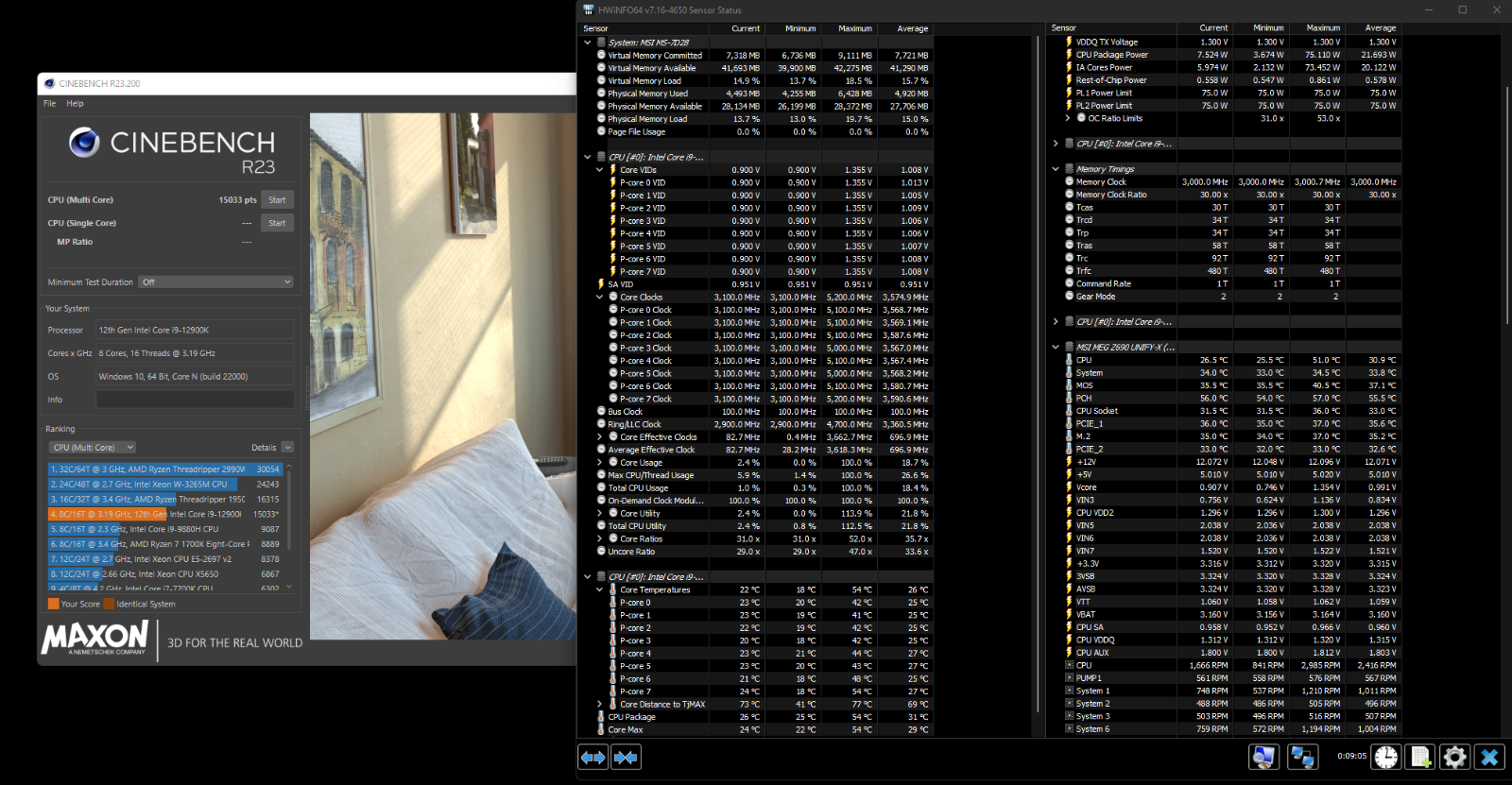Click the thermometer icon beside CPU Package temperature
The image size is (1512, 785).
tap(601, 717)
